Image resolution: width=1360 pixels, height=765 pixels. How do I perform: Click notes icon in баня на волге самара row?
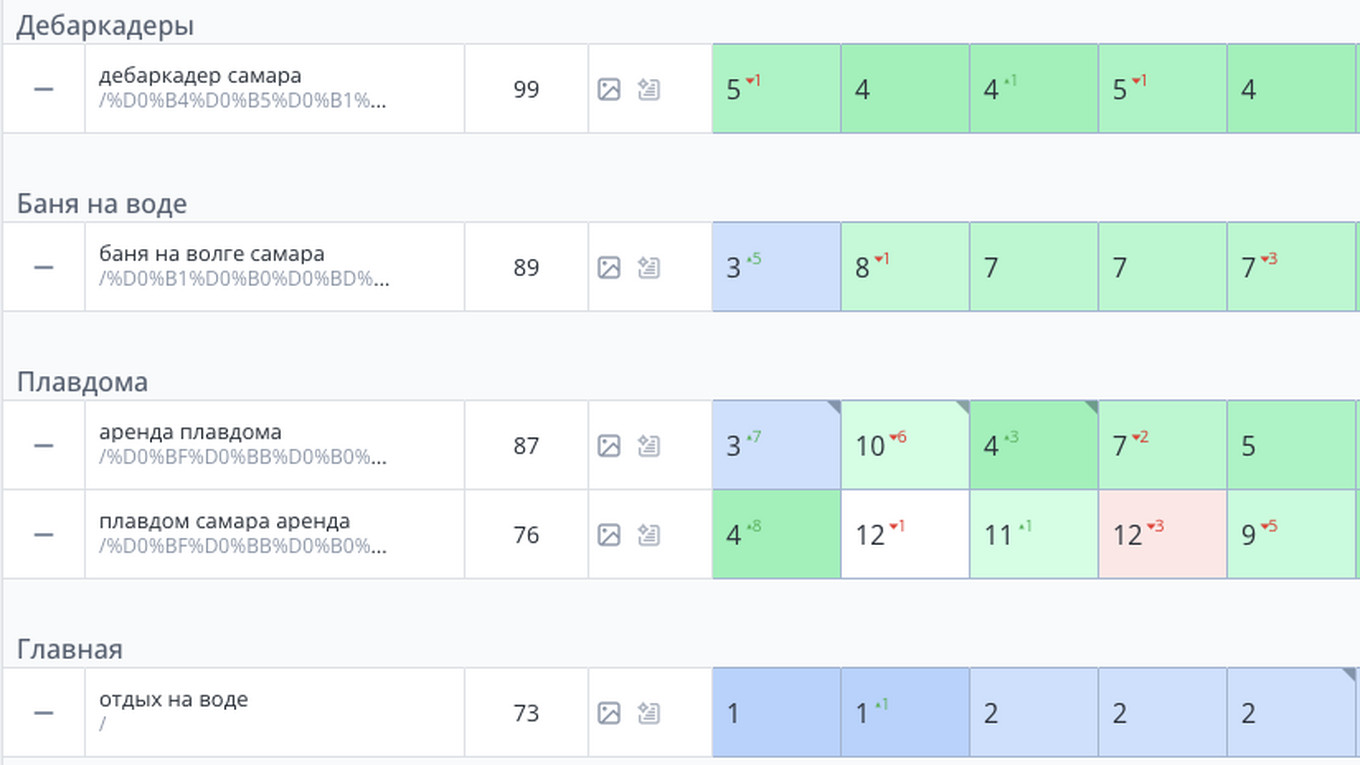pos(649,268)
